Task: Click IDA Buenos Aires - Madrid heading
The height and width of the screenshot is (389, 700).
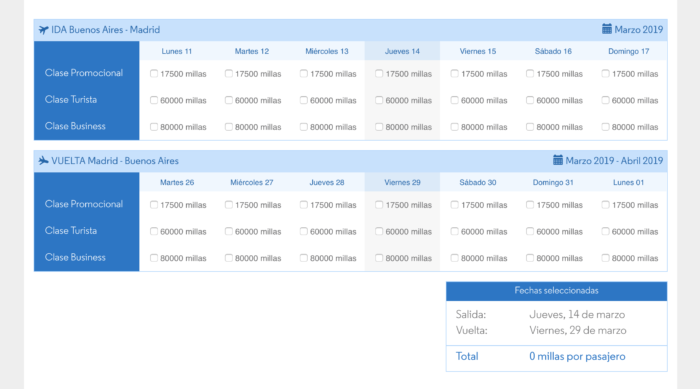Action: [105, 30]
